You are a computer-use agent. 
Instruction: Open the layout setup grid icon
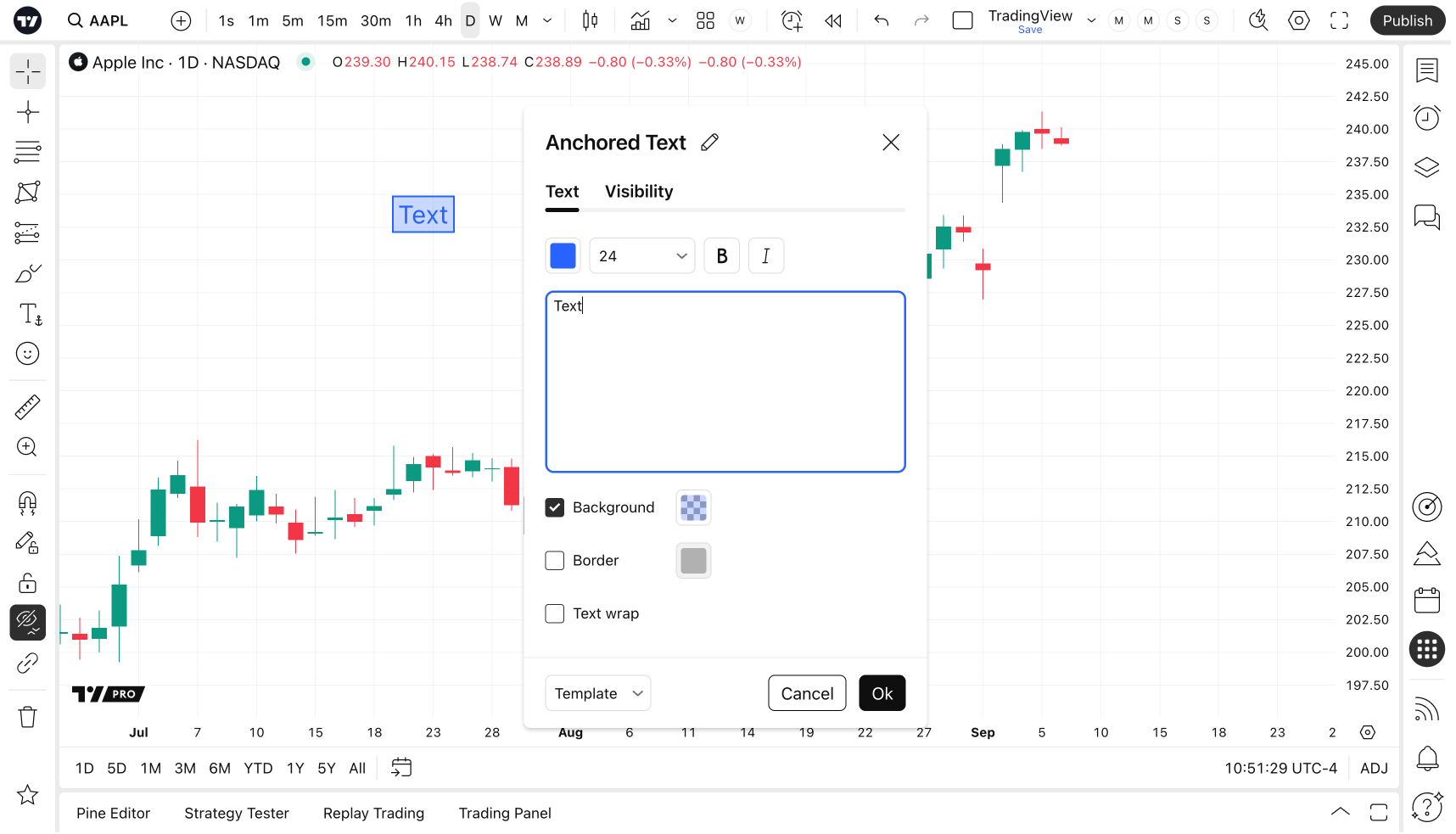705,20
